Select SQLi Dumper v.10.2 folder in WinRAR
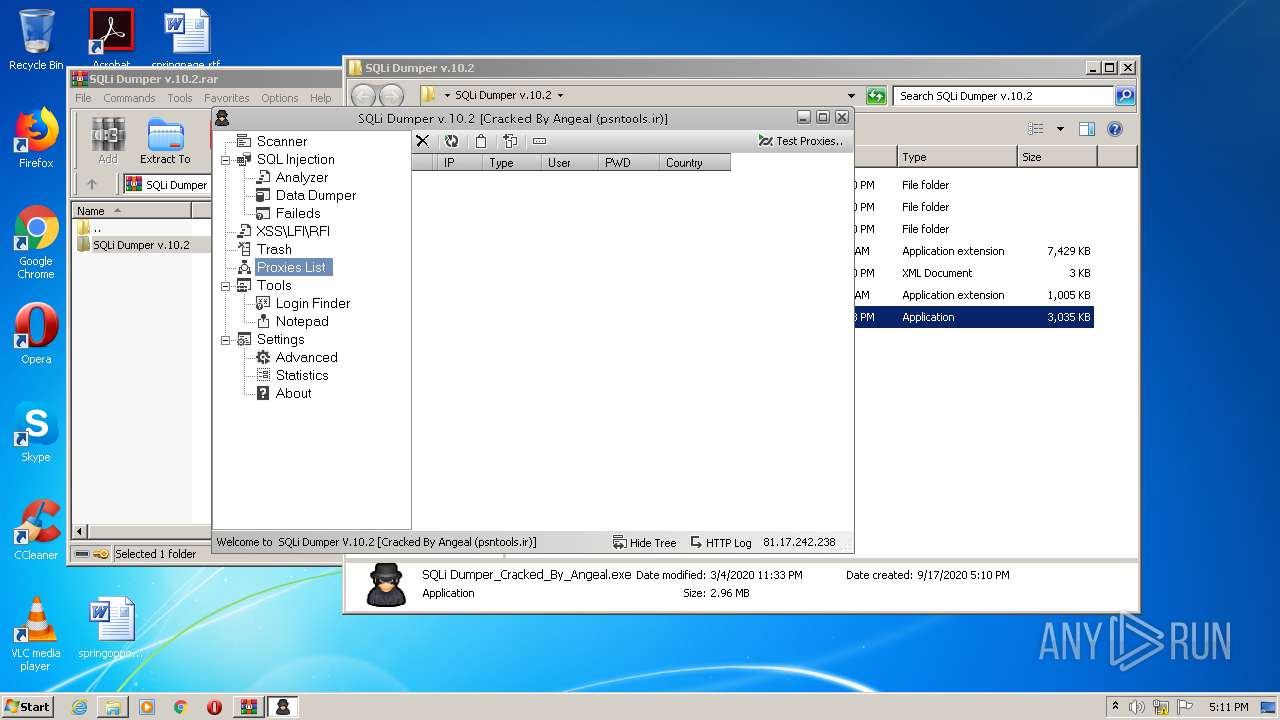This screenshot has width=1280, height=720. click(x=140, y=245)
